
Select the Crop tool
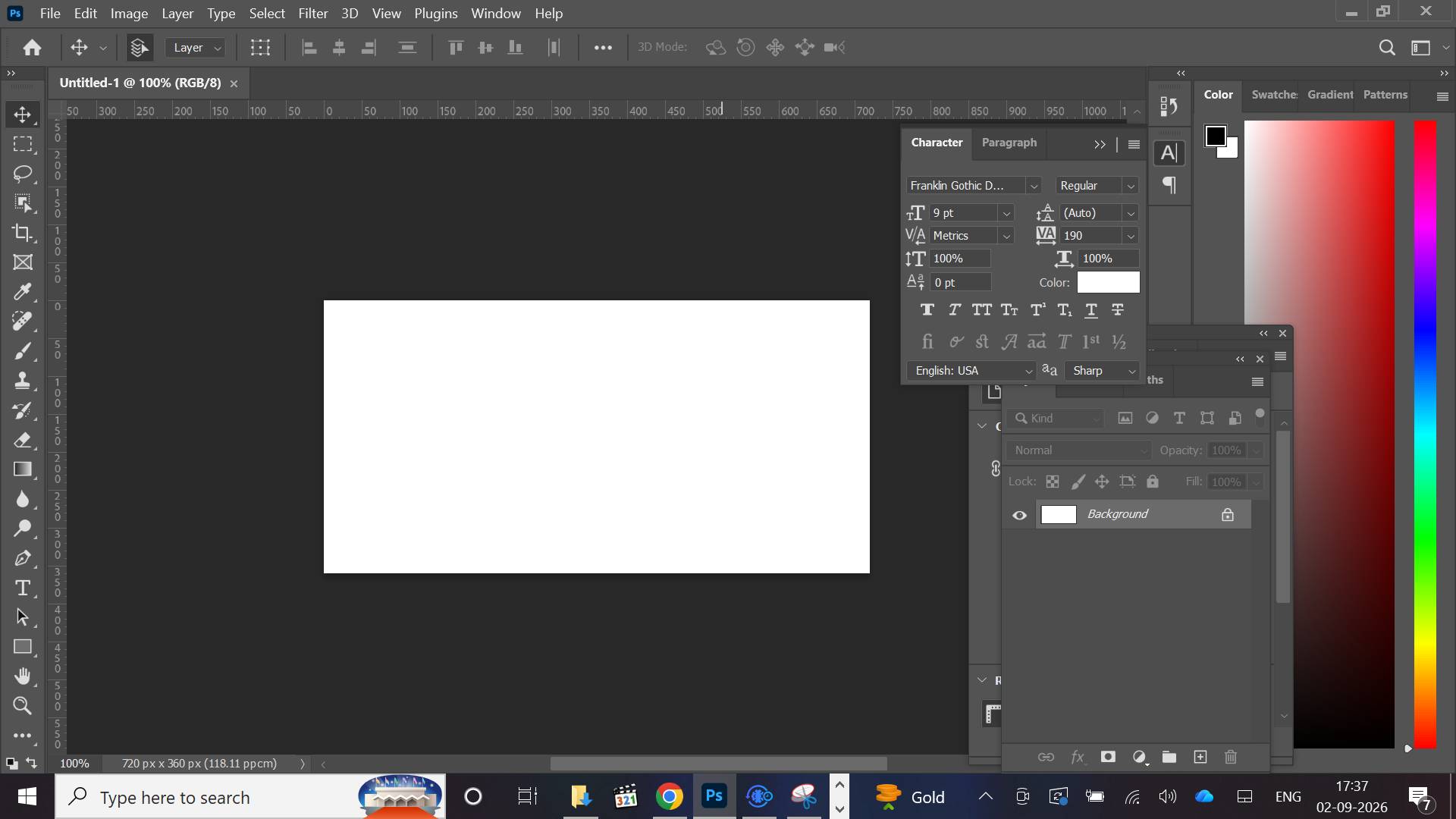[23, 233]
